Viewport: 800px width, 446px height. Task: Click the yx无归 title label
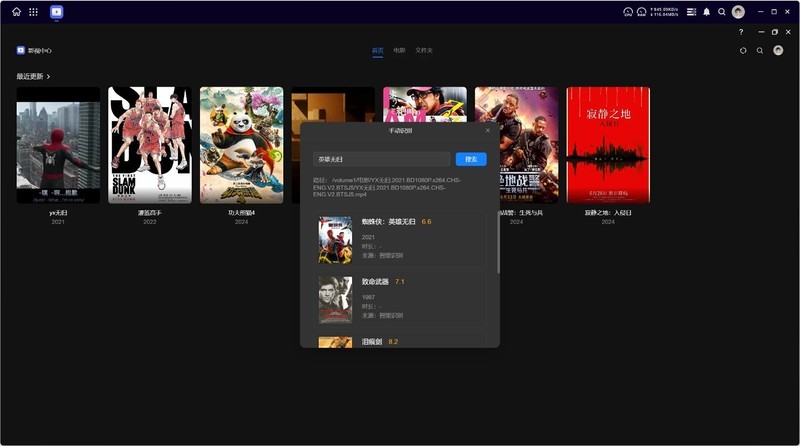(58, 213)
